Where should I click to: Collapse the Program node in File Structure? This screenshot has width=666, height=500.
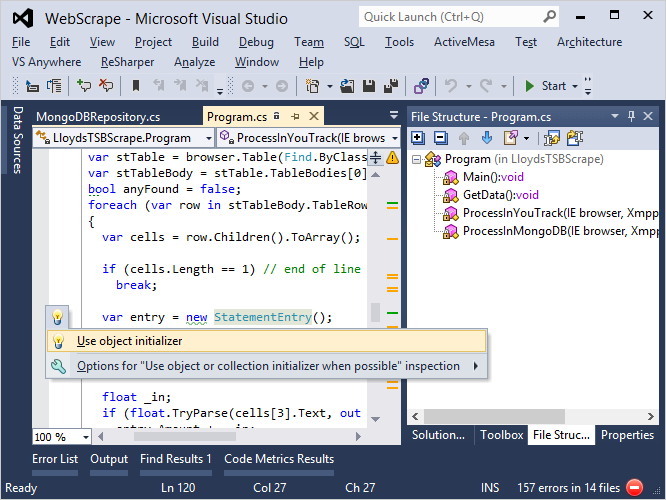tap(417, 159)
